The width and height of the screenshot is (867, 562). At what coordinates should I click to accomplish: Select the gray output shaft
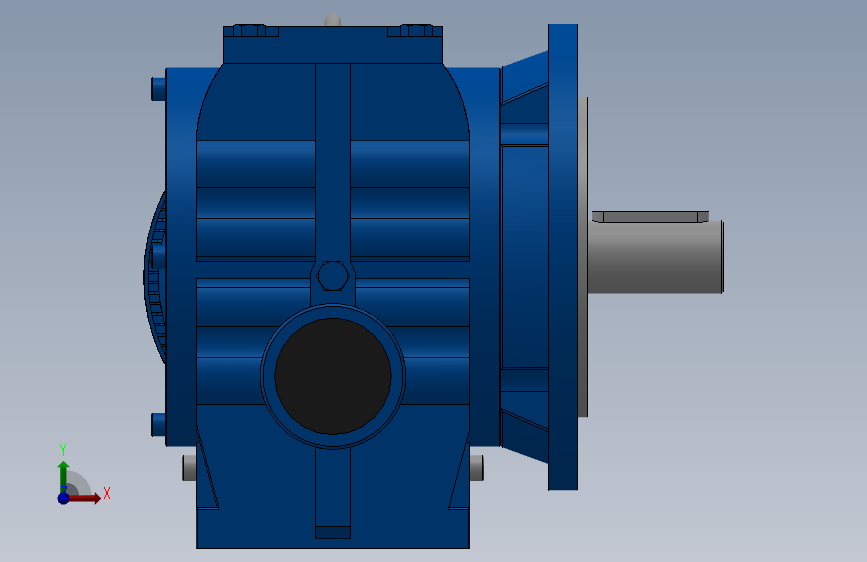click(655, 257)
